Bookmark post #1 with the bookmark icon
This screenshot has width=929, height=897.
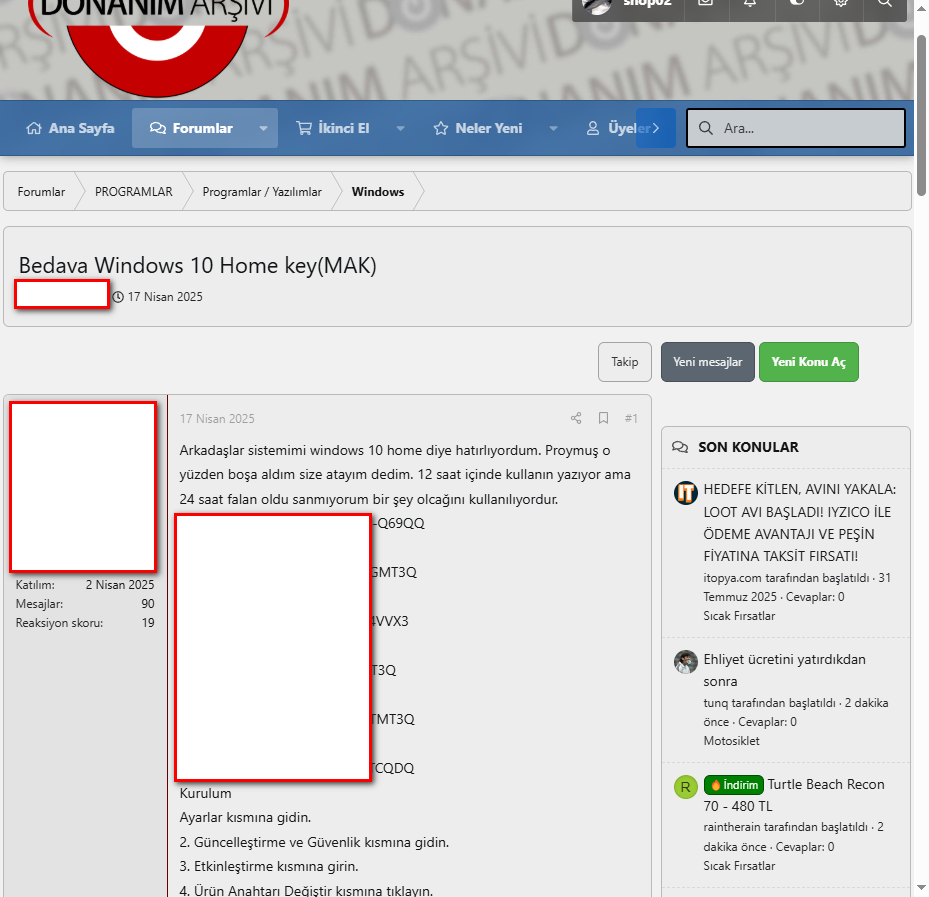tap(603, 418)
